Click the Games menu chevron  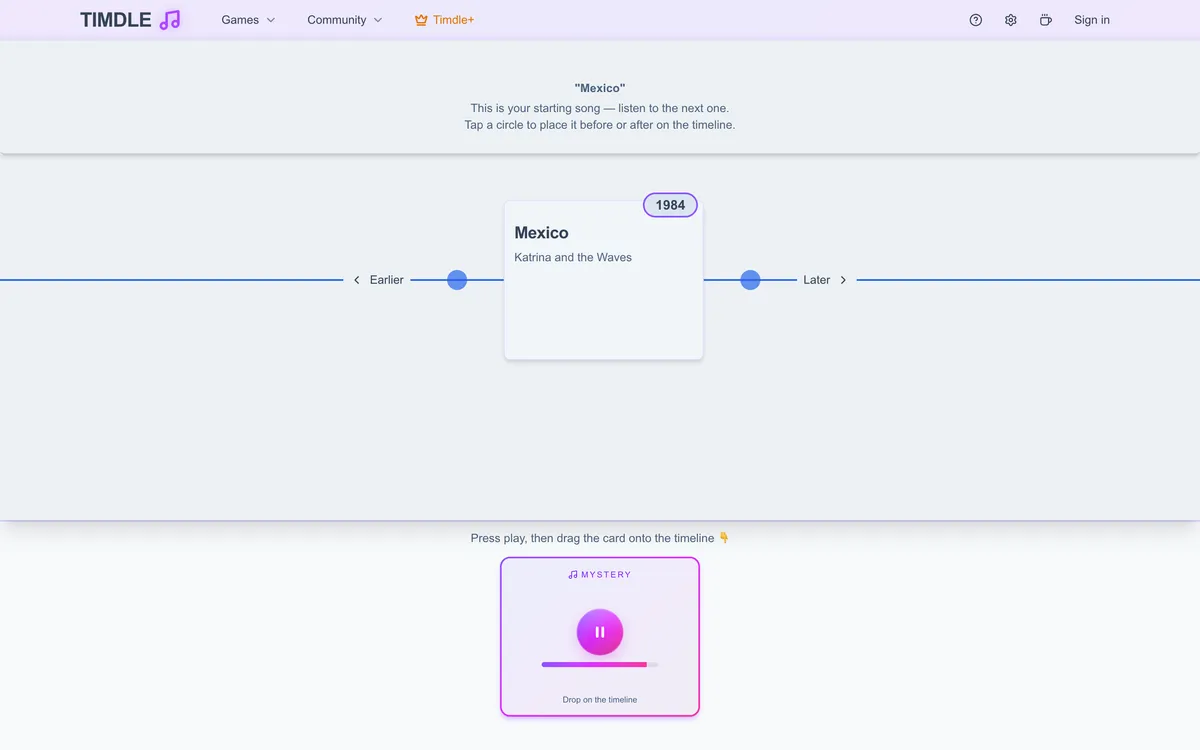click(x=271, y=20)
